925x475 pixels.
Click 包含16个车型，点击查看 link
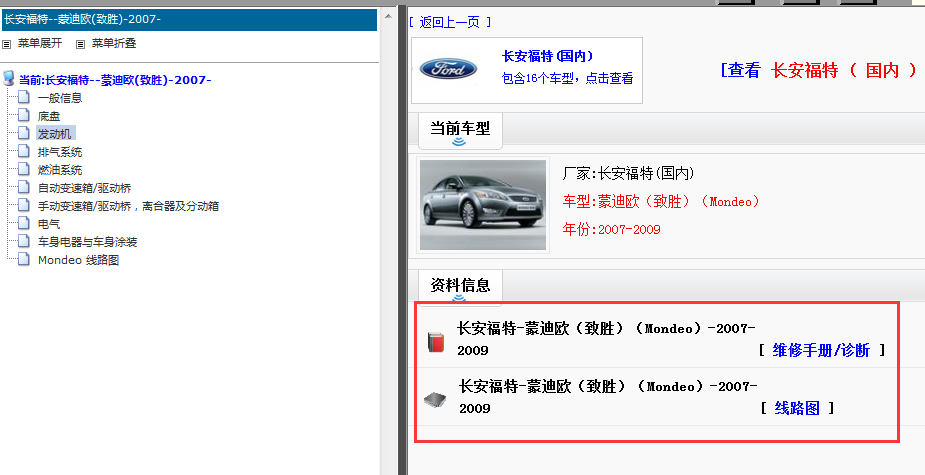tap(568, 78)
